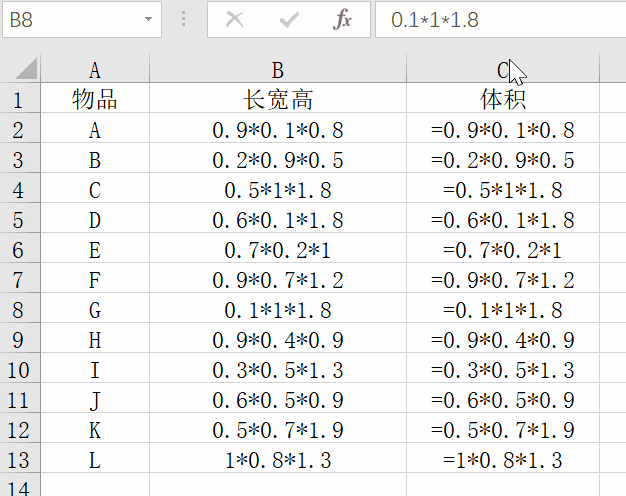Click cell containing =0.1*1*1.8
Screen dimensions: 626x496
[x=503, y=308]
